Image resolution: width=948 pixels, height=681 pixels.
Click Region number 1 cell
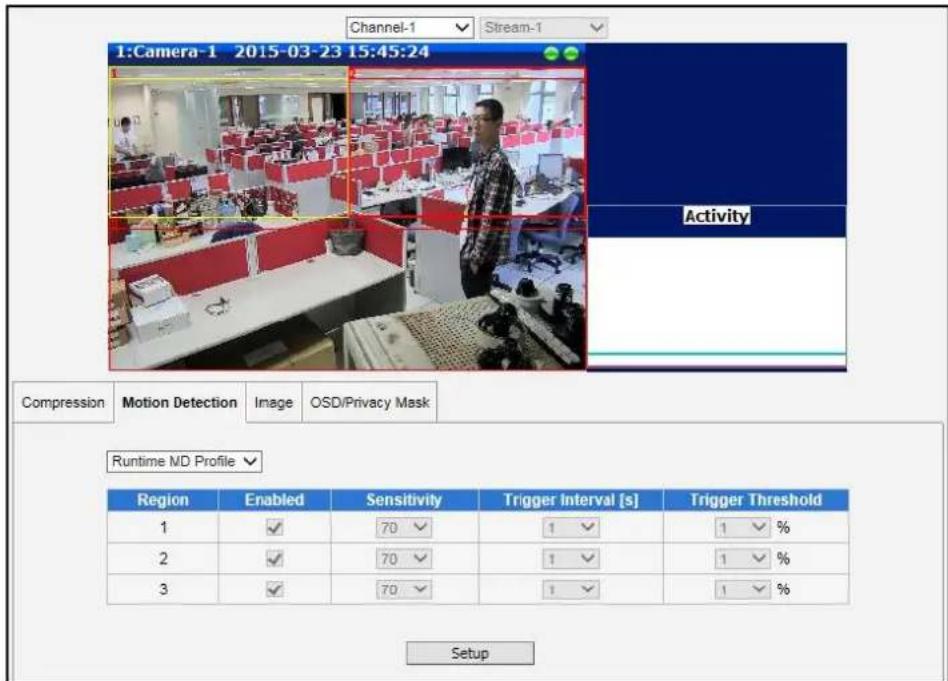click(163, 528)
